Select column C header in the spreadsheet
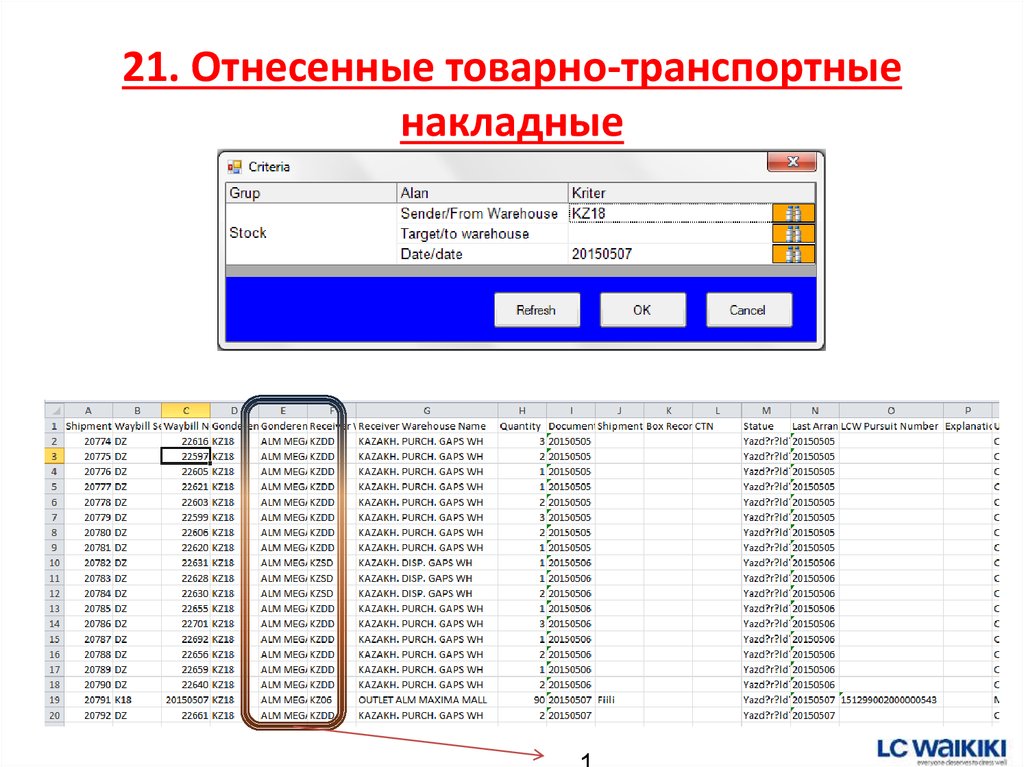 click(186, 410)
